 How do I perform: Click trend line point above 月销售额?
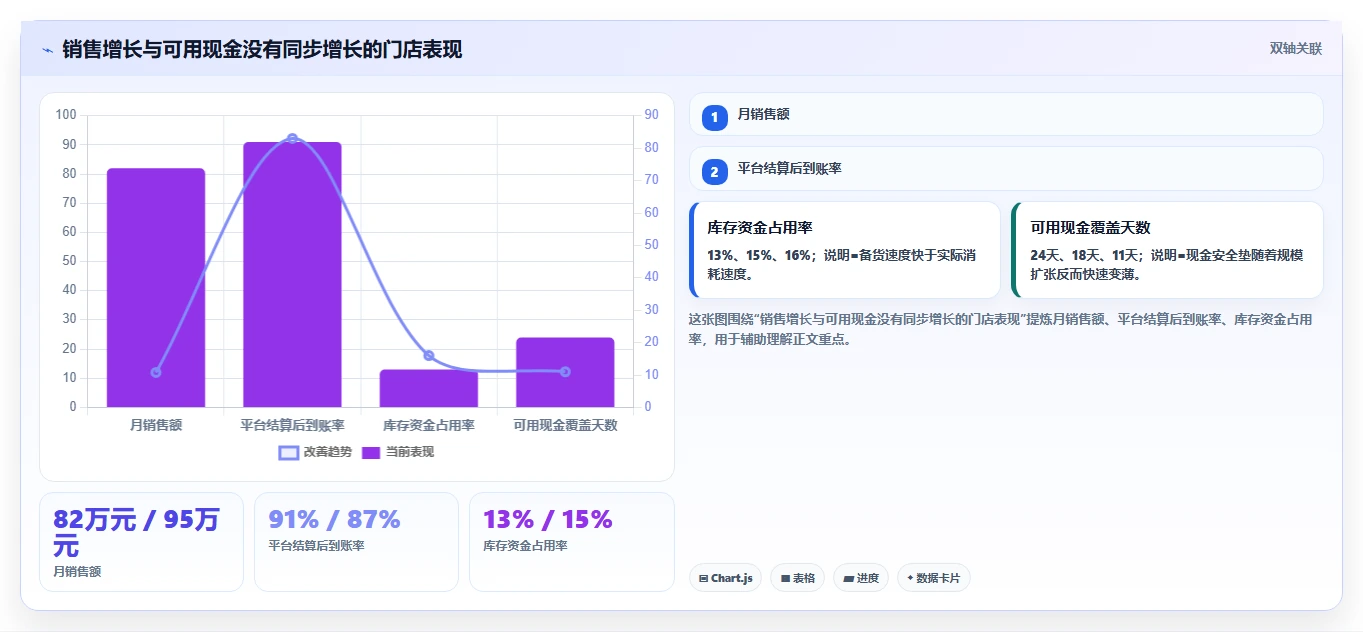(156, 372)
